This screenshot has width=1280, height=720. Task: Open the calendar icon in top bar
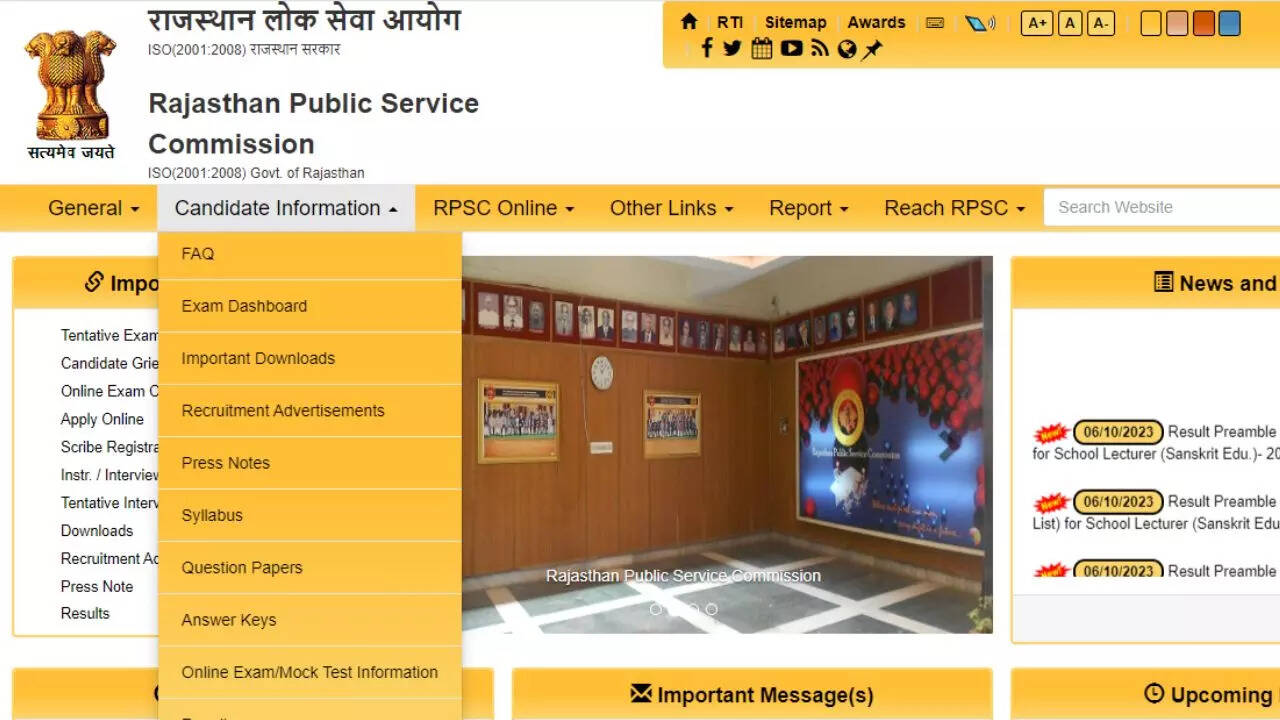point(761,47)
